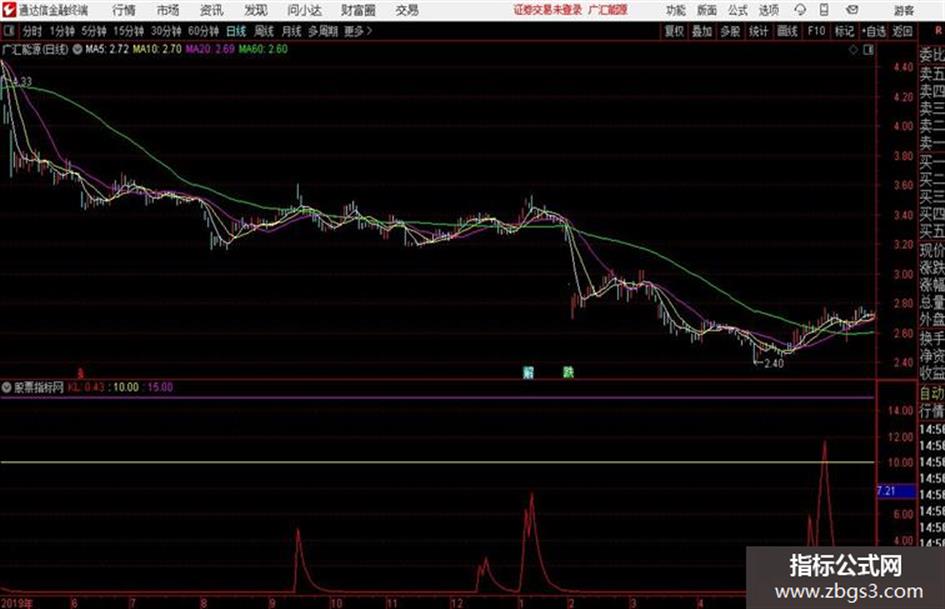The height and width of the screenshot is (609, 945).
Task: Click the 自动 label in right panel
Action: point(932,393)
